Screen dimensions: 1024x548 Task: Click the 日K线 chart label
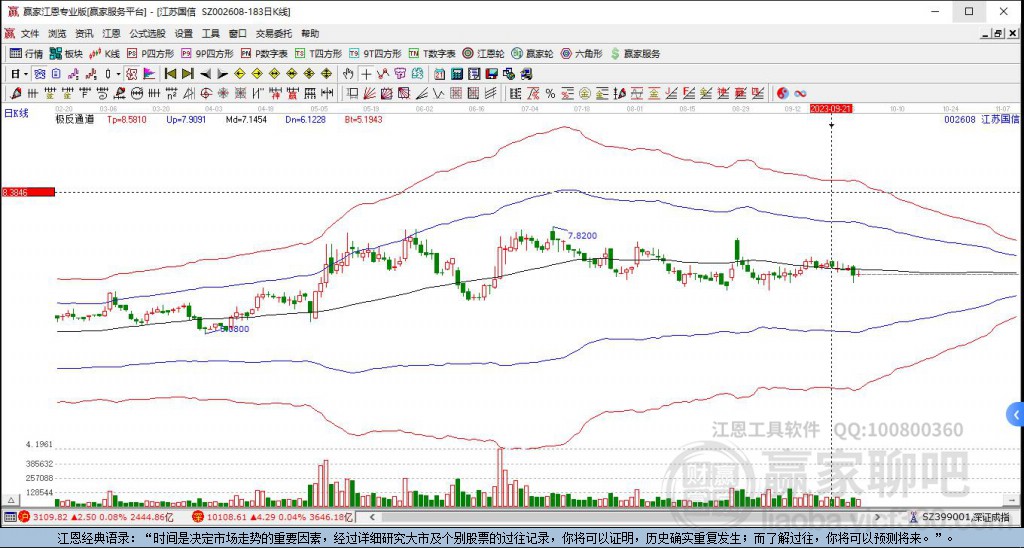click(16, 113)
